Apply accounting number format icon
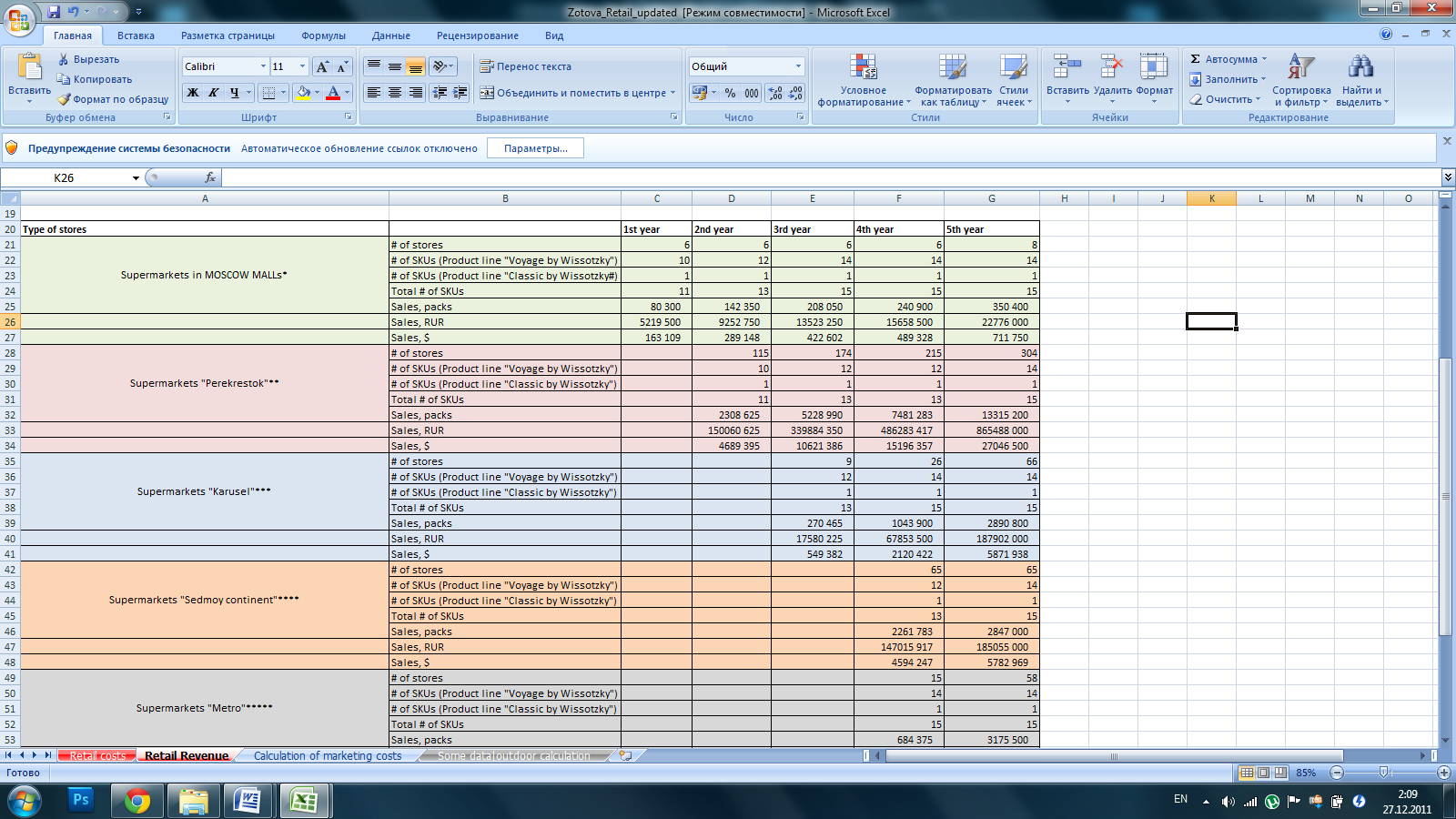1456x819 pixels. (699, 93)
